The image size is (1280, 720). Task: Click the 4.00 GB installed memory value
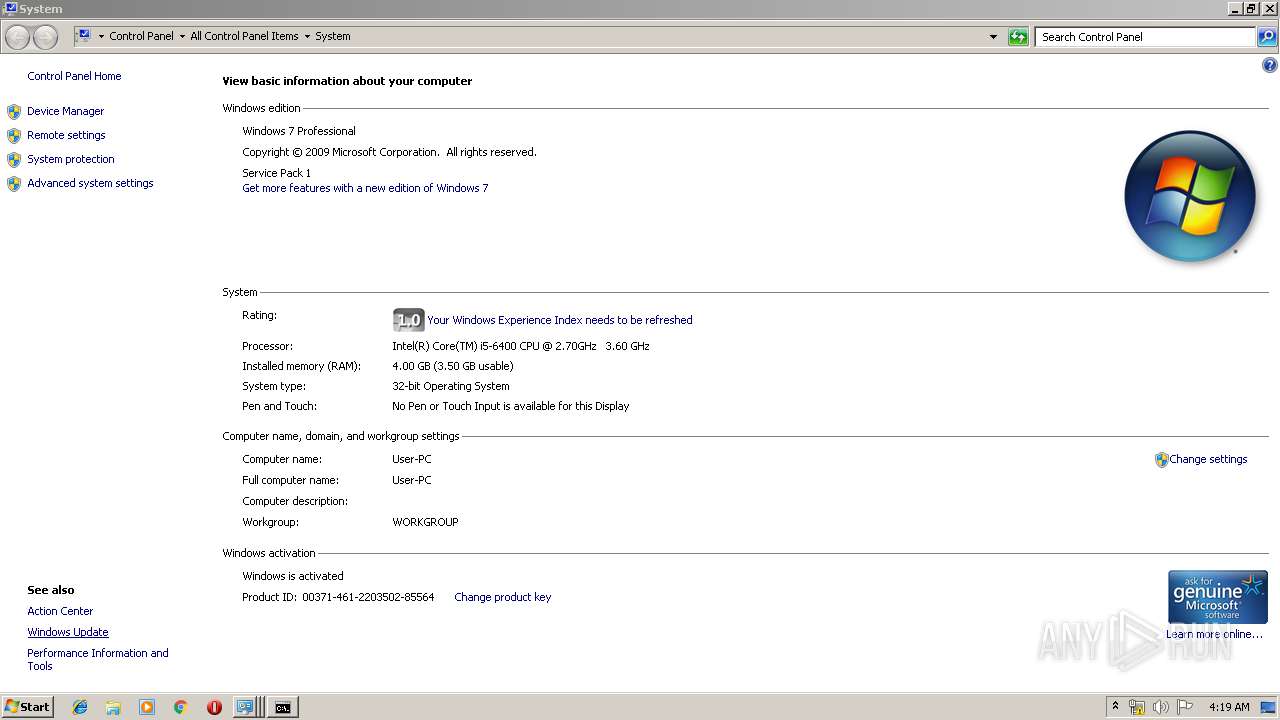coord(453,366)
